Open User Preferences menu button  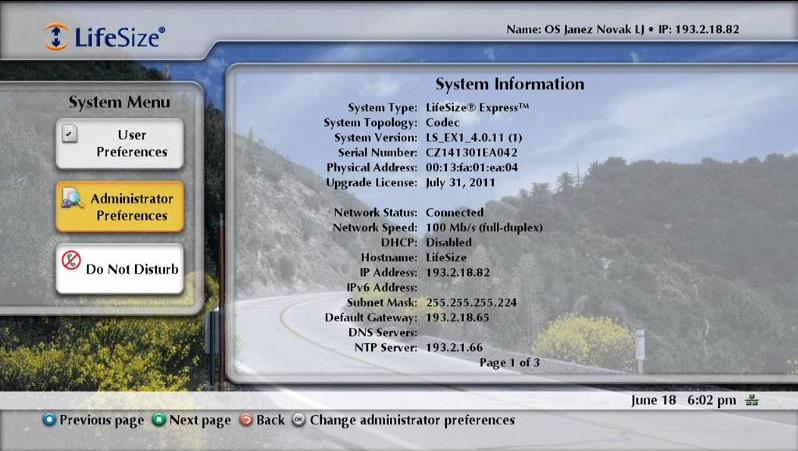coord(120,144)
